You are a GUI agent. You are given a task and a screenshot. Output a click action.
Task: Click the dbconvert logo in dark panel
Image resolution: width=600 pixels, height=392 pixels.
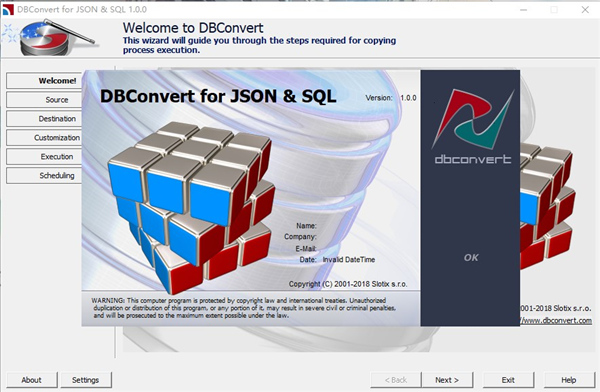[x=473, y=127]
